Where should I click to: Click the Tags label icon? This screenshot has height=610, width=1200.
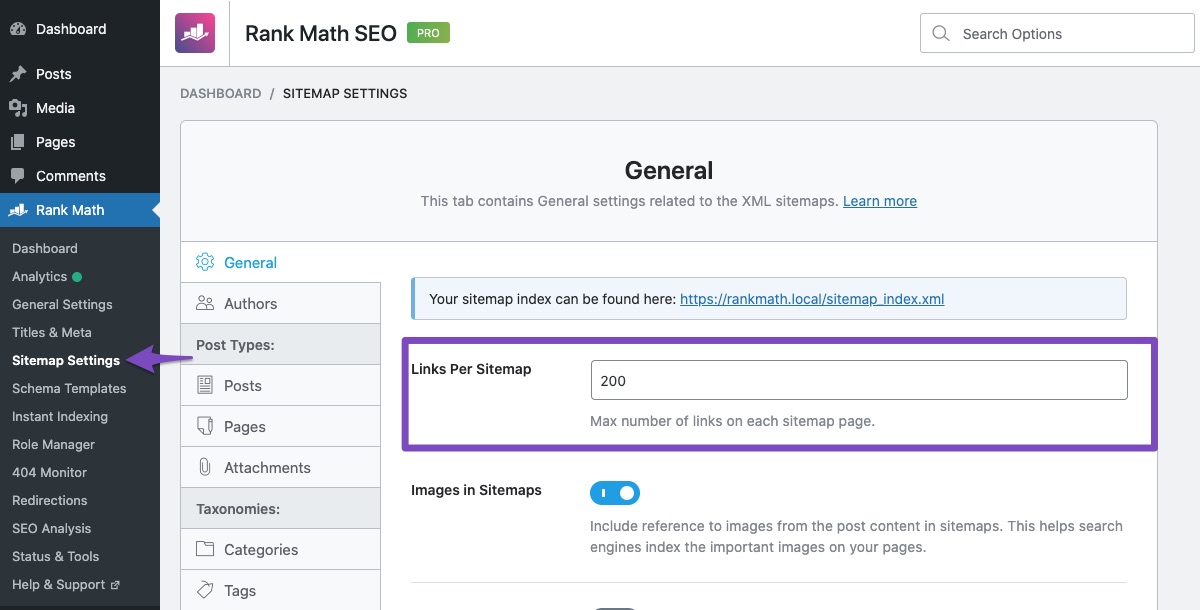205,590
